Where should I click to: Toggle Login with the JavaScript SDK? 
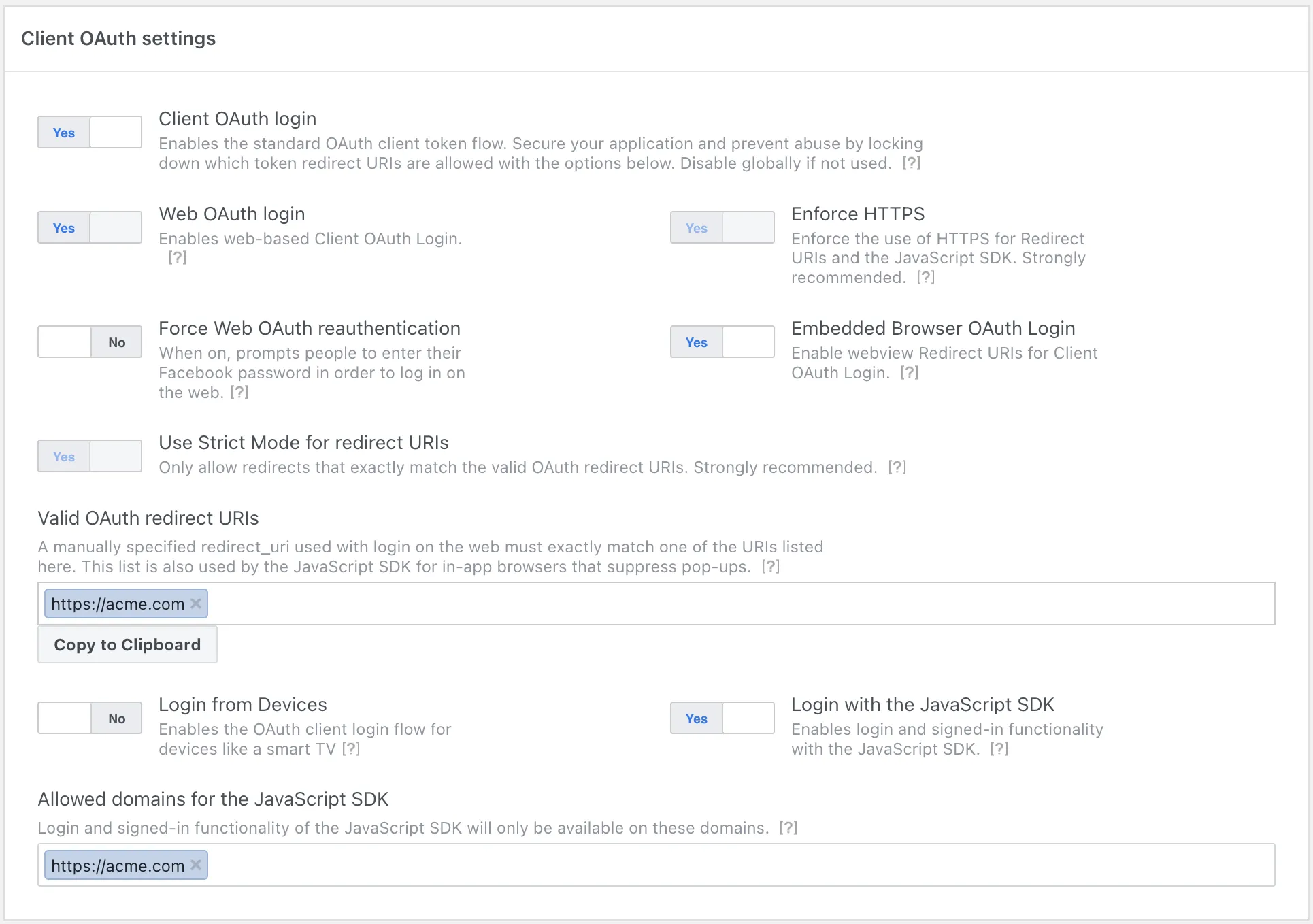tap(722, 718)
